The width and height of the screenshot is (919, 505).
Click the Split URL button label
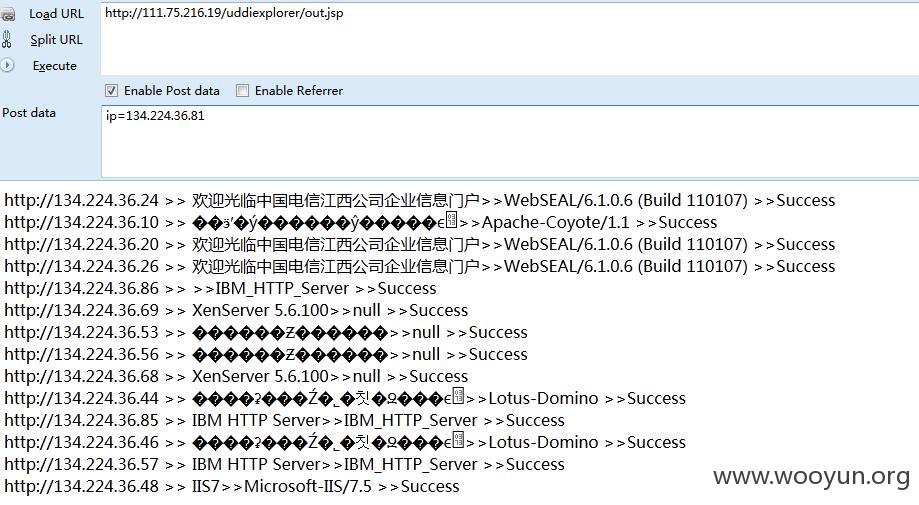[56, 40]
